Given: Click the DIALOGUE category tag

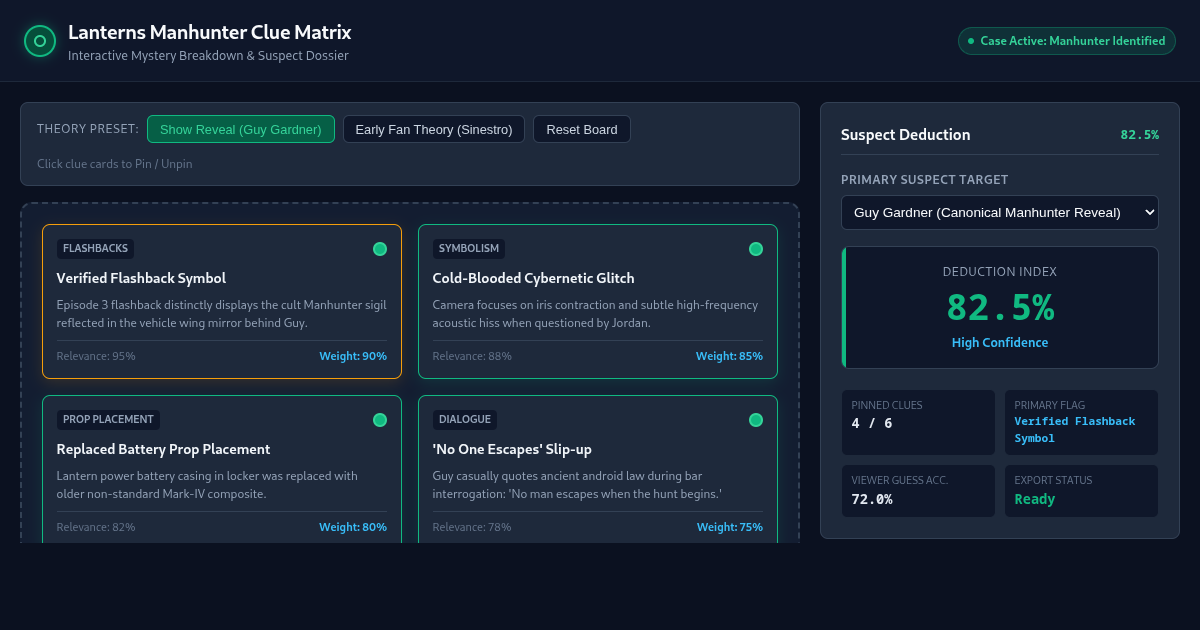Looking at the screenshot, I should [x=465, y=420].
